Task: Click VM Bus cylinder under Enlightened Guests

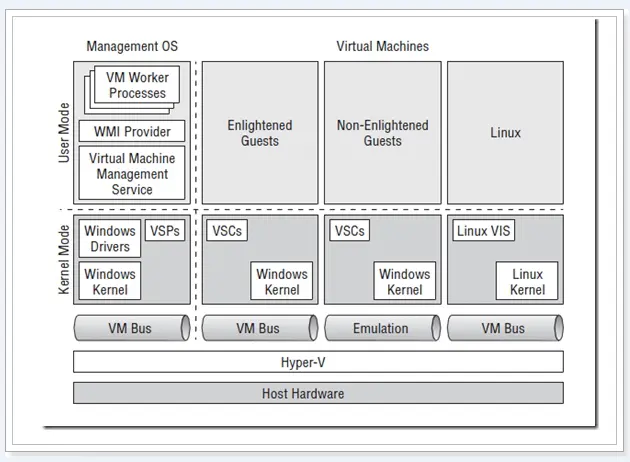Action: coord(260,328)
